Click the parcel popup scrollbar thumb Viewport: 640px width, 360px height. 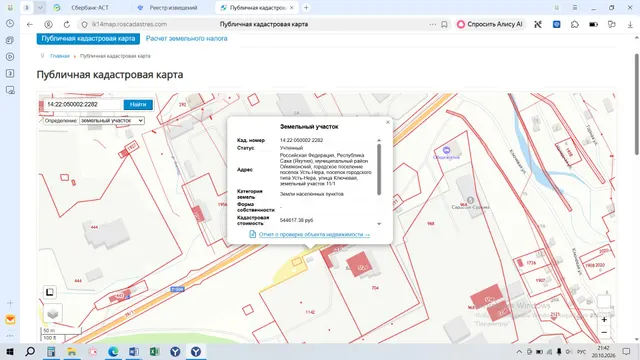coord(379,169)
